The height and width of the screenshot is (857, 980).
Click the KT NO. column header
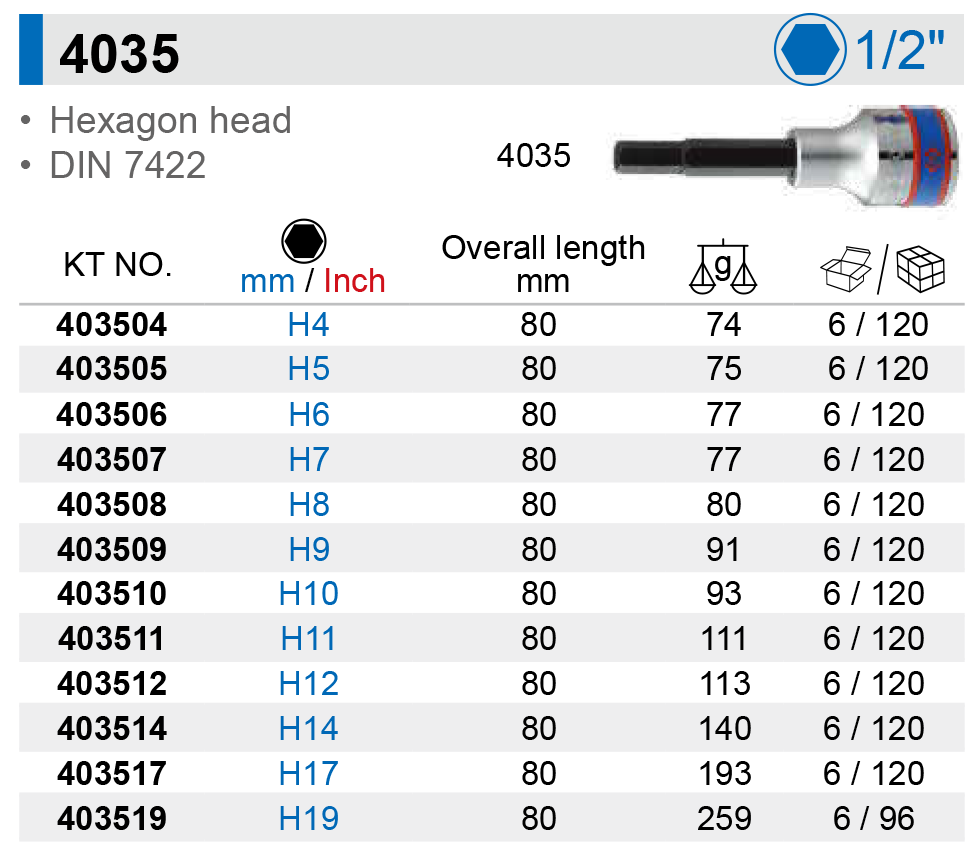[118, 266]
